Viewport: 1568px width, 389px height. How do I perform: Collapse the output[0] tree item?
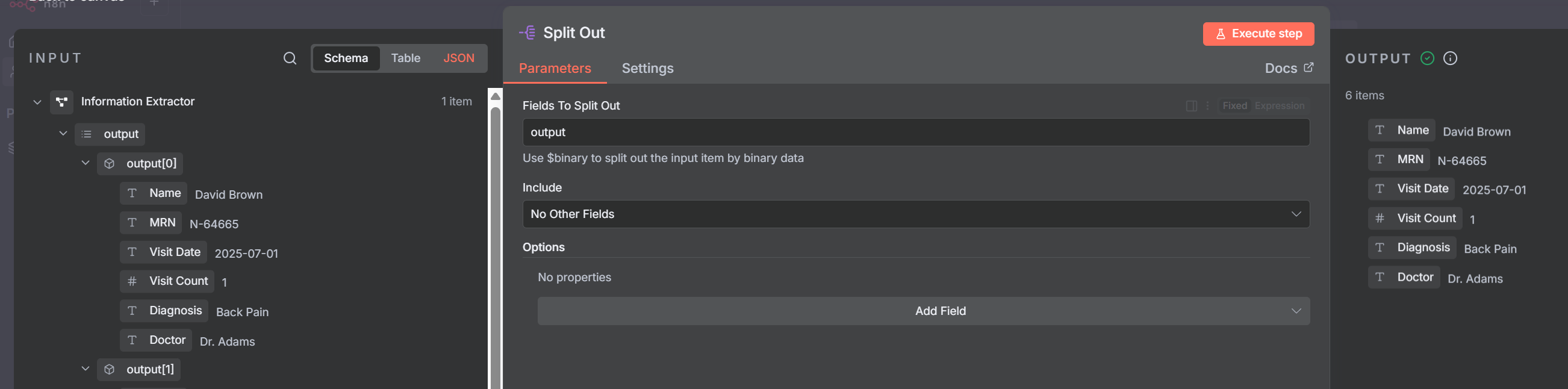click(x=86, y=163)
